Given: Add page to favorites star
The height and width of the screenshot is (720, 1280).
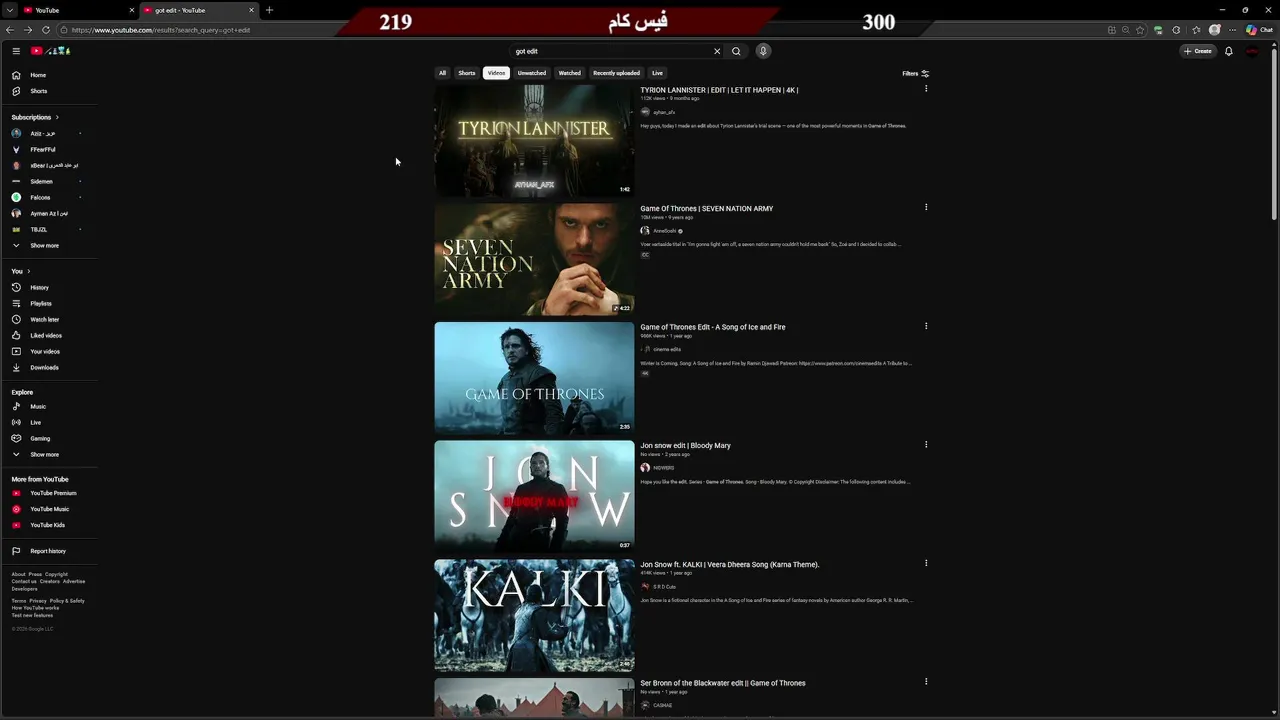Looking at the screenshot, I should pos(1140,30).
